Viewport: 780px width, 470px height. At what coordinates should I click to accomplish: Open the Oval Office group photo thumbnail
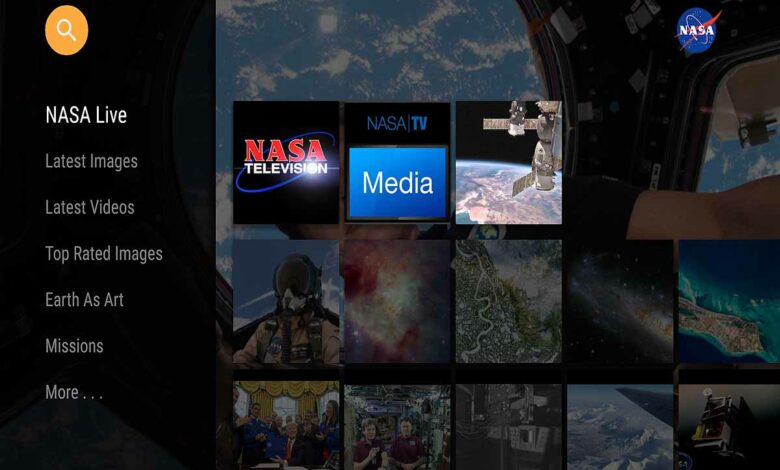tap(286, 426)
